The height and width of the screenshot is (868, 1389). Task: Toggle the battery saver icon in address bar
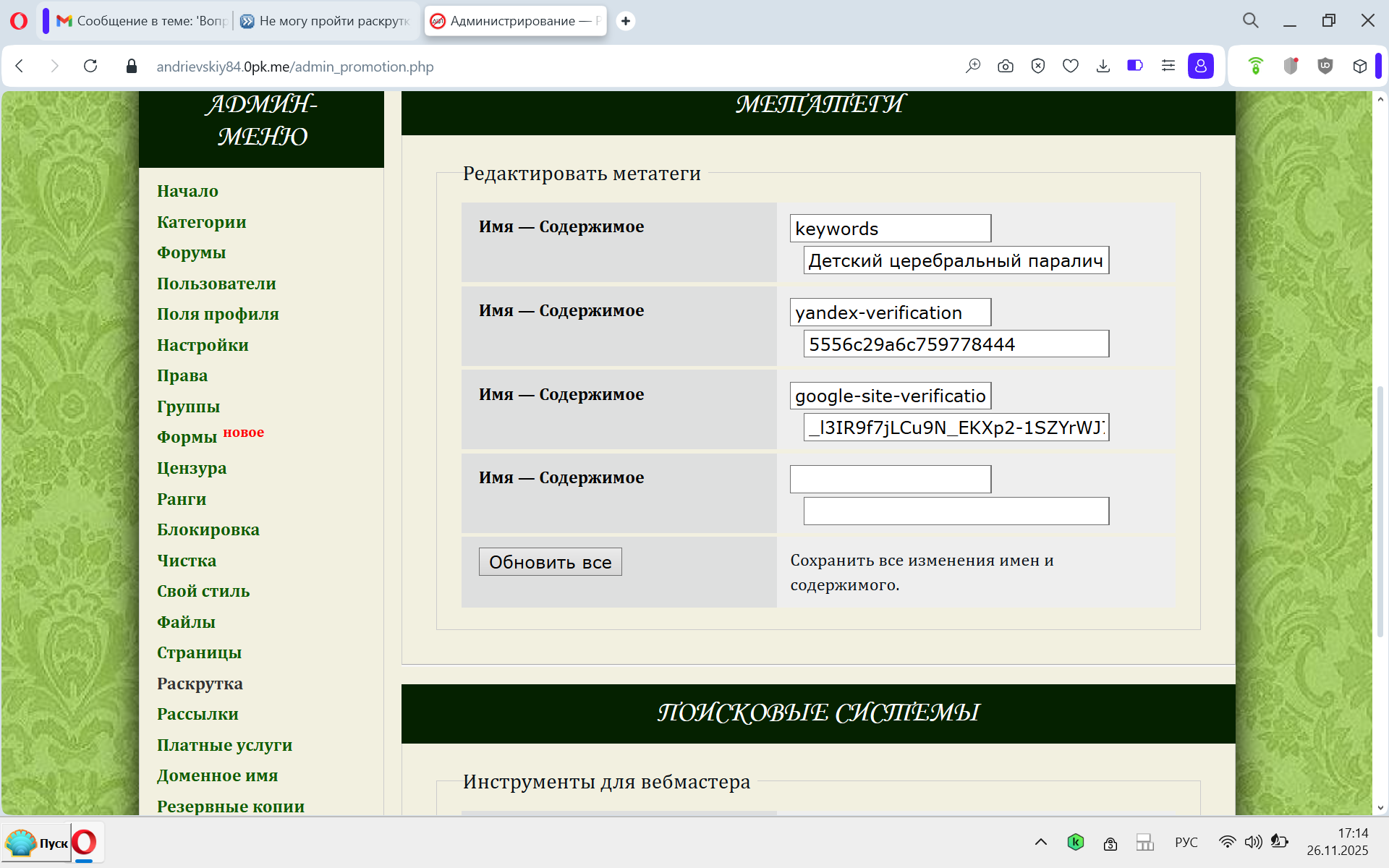pos(1134,66)
